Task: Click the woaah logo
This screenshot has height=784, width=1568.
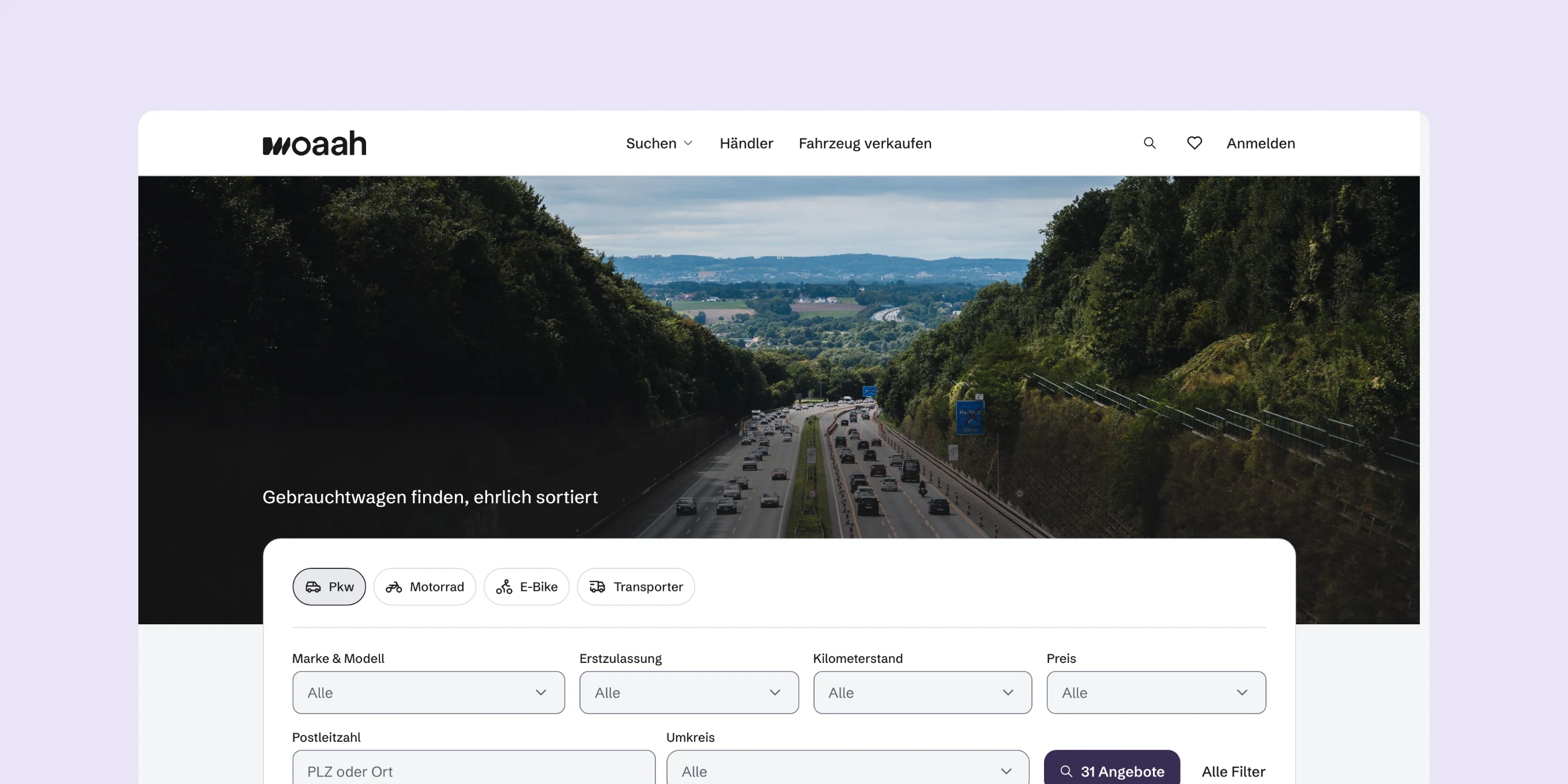Action: coord(314,143)
